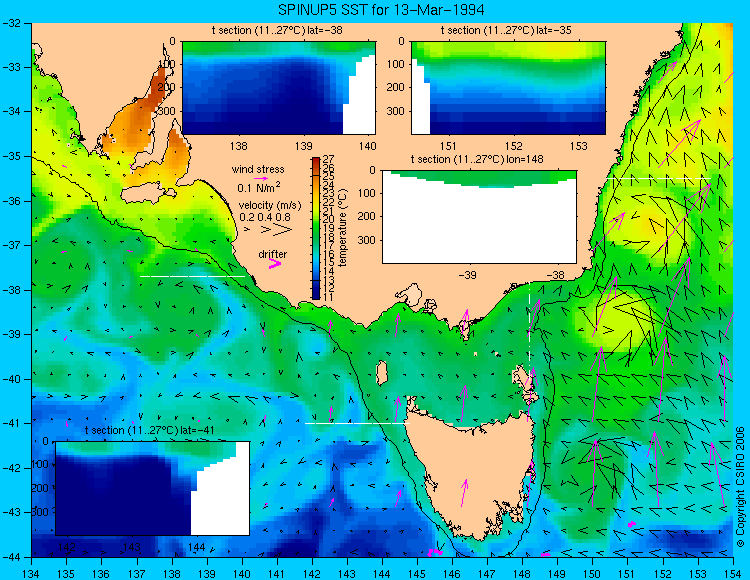Open the lon=148 temperature section inset plot

coord(479,216)
